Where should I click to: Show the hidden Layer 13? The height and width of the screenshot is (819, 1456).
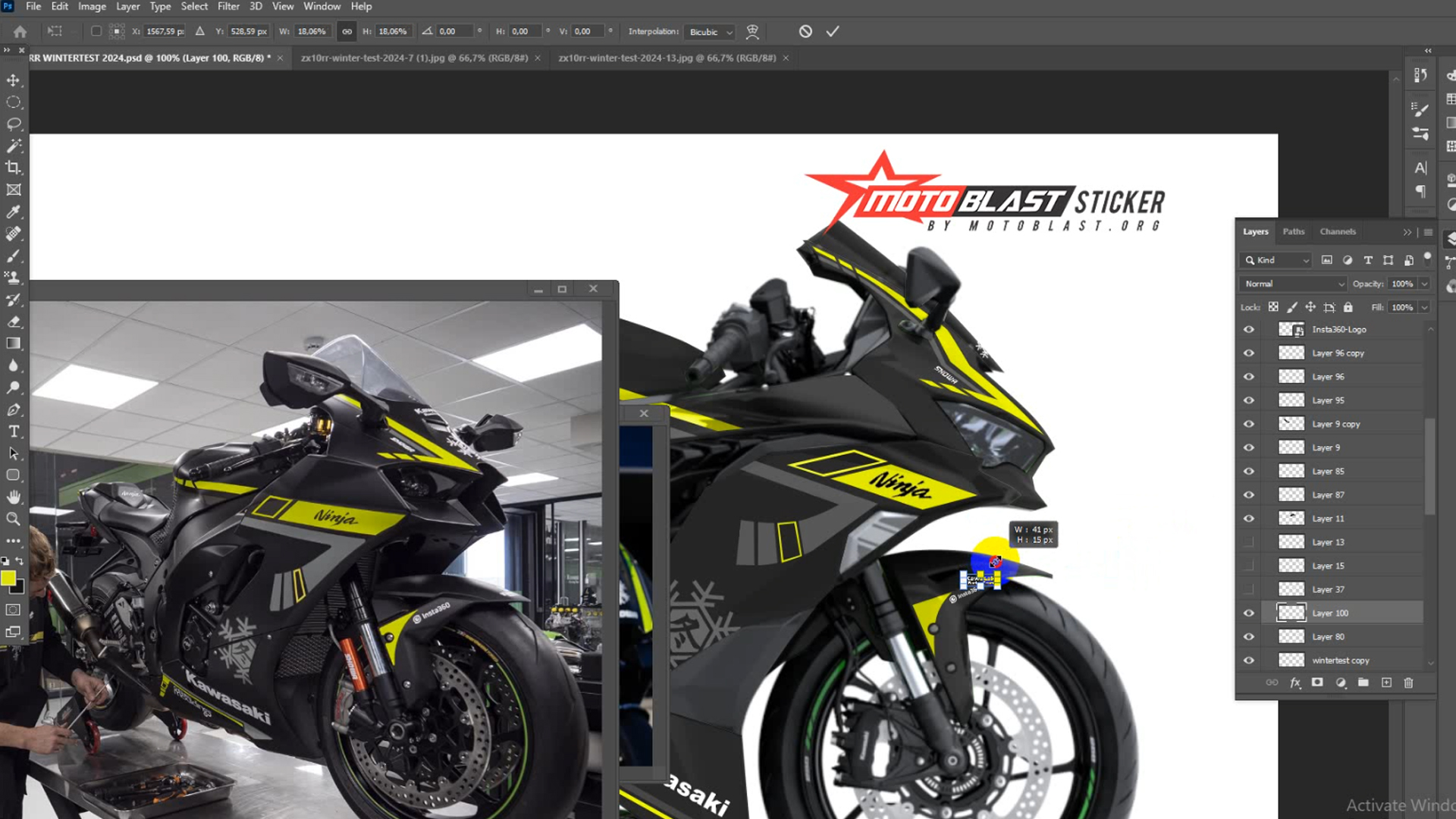click(1249, 542)
